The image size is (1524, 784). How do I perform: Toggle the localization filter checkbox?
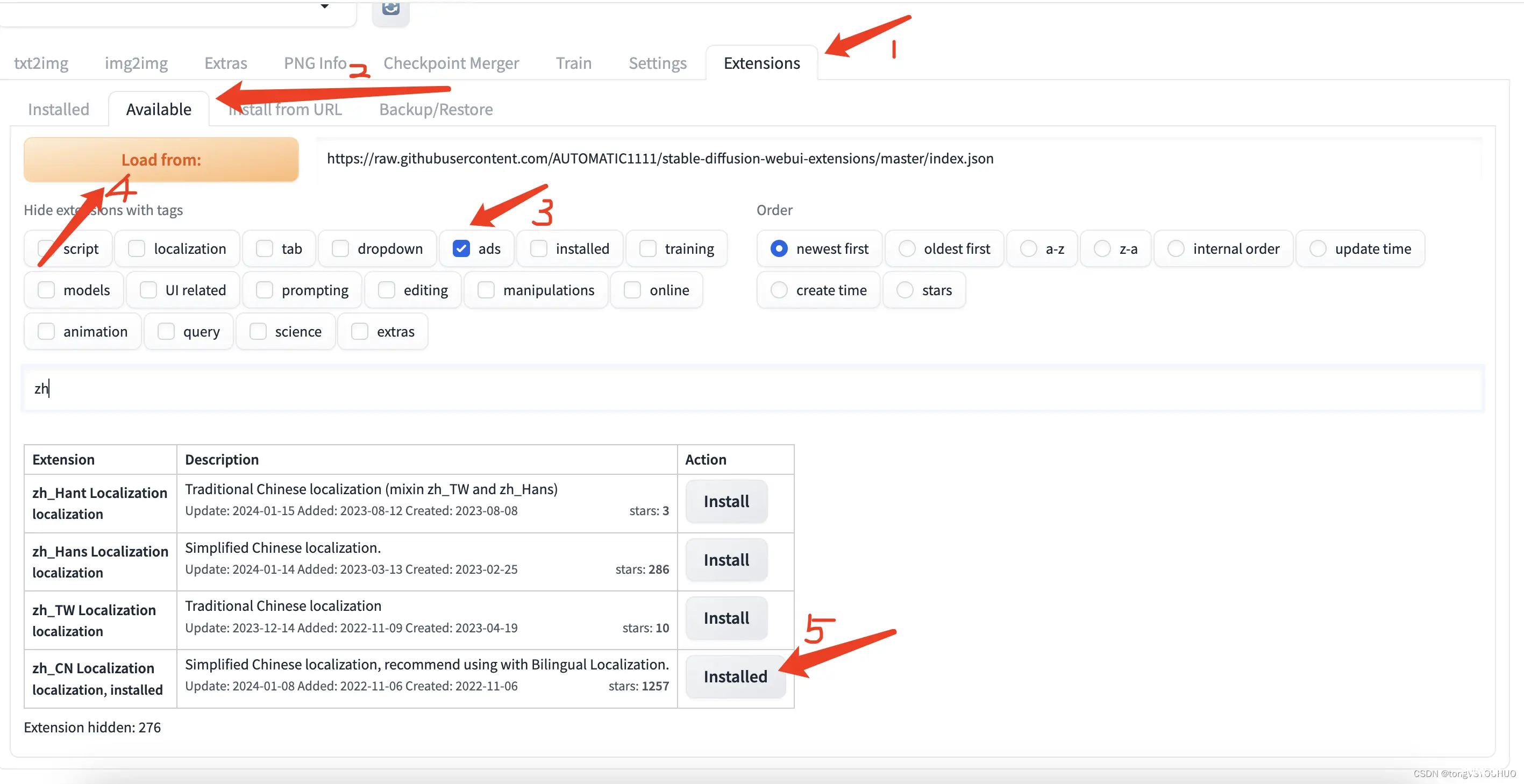coord(137,248)
